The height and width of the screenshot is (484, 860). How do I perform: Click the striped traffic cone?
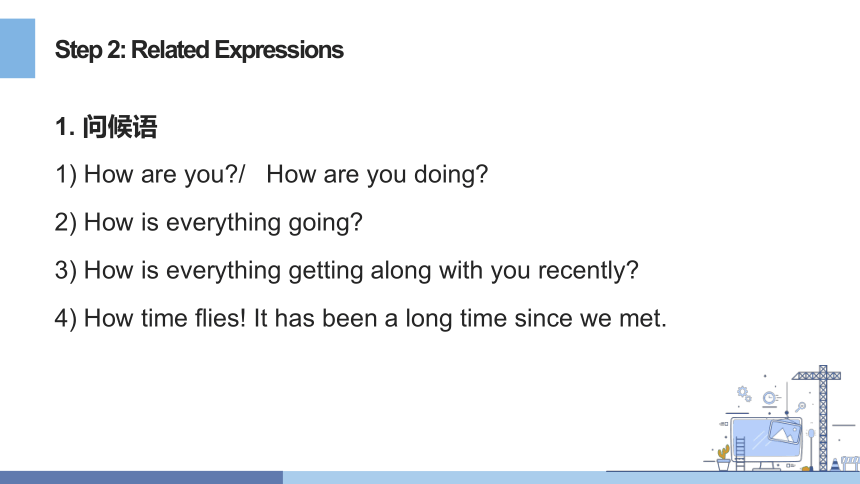(835, 464)
